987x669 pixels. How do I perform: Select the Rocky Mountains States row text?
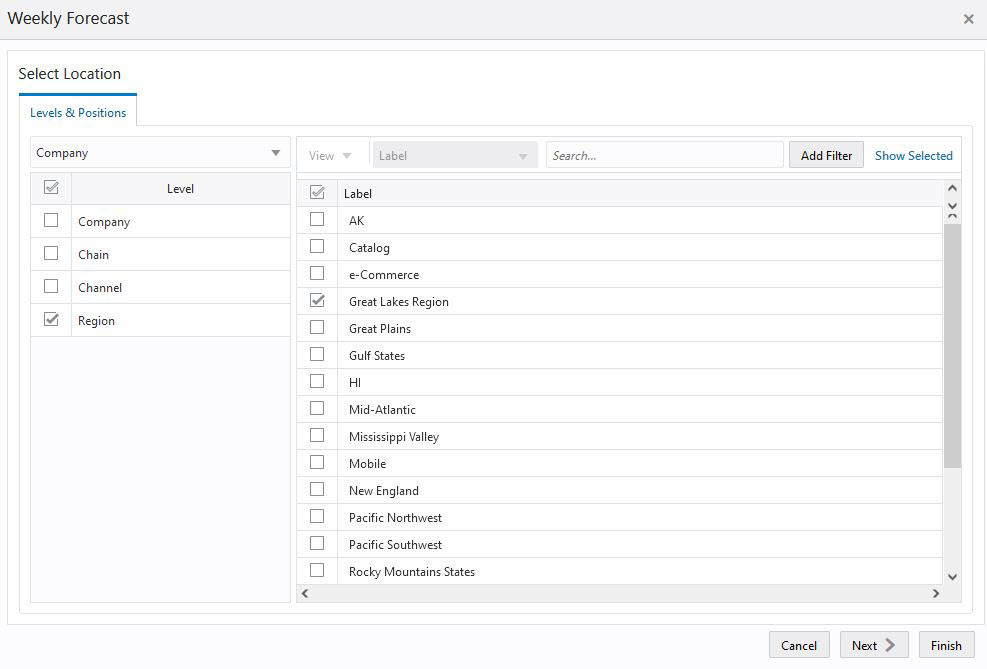click(x=412, y=571)
